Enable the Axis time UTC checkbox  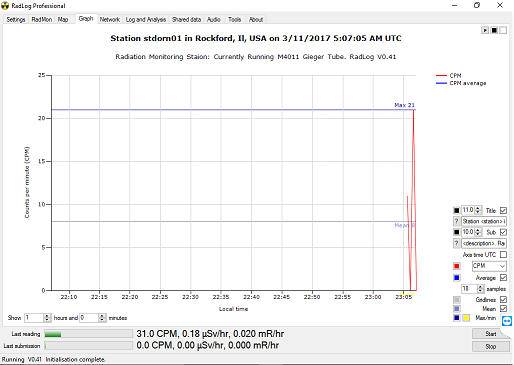503,255
